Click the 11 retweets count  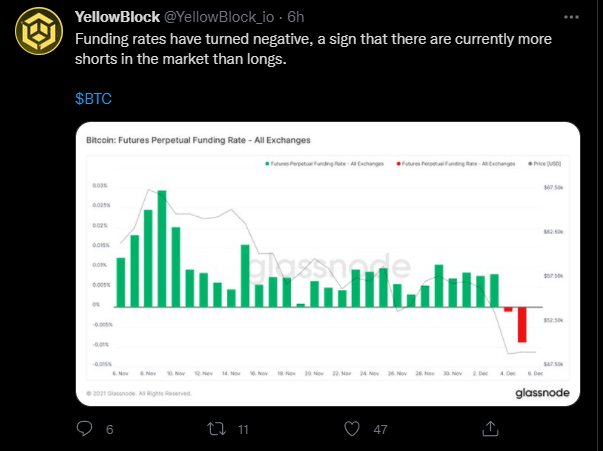pyautogui.click(x=243, y=429)
